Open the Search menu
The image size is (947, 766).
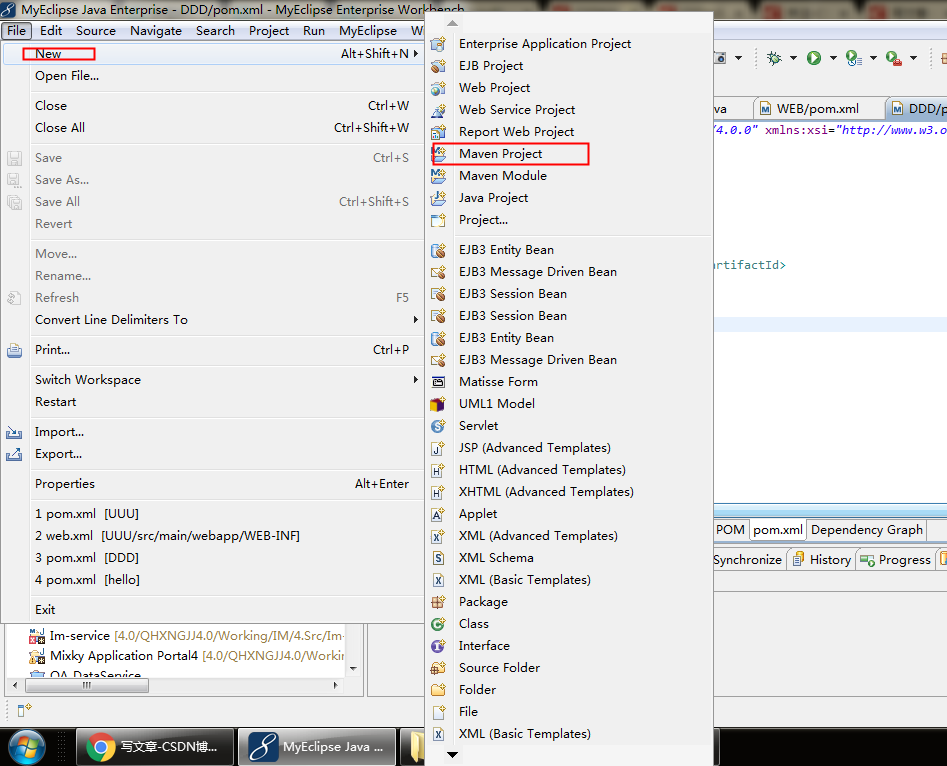click(215, 31)
